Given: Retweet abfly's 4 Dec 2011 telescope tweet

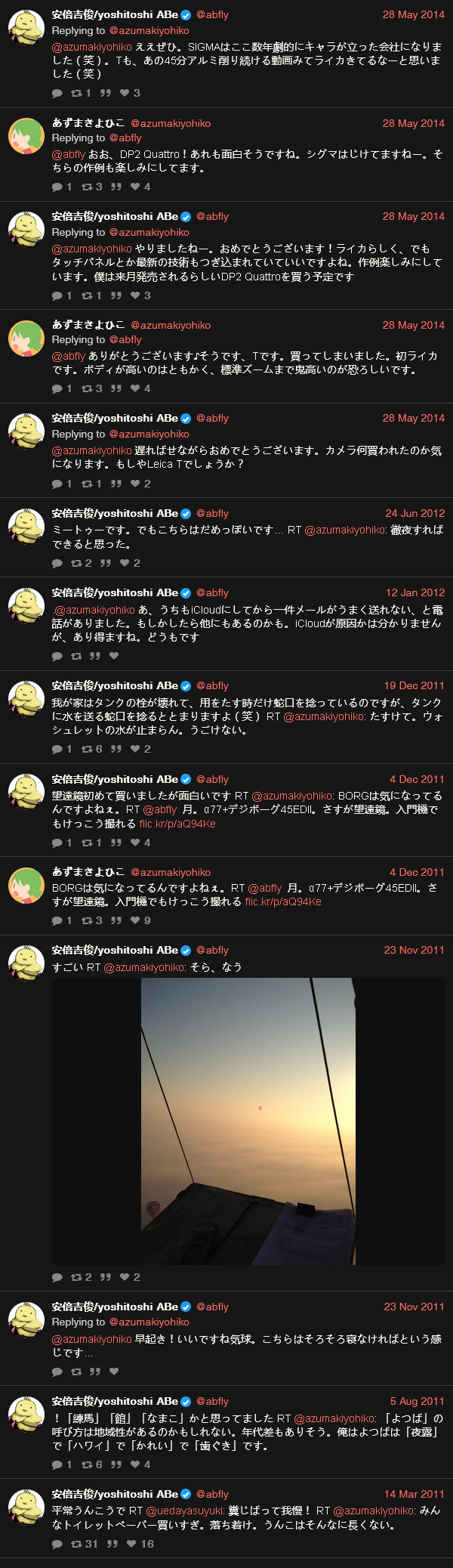Looking at the screenshot, I should click(x=87, y=843).
